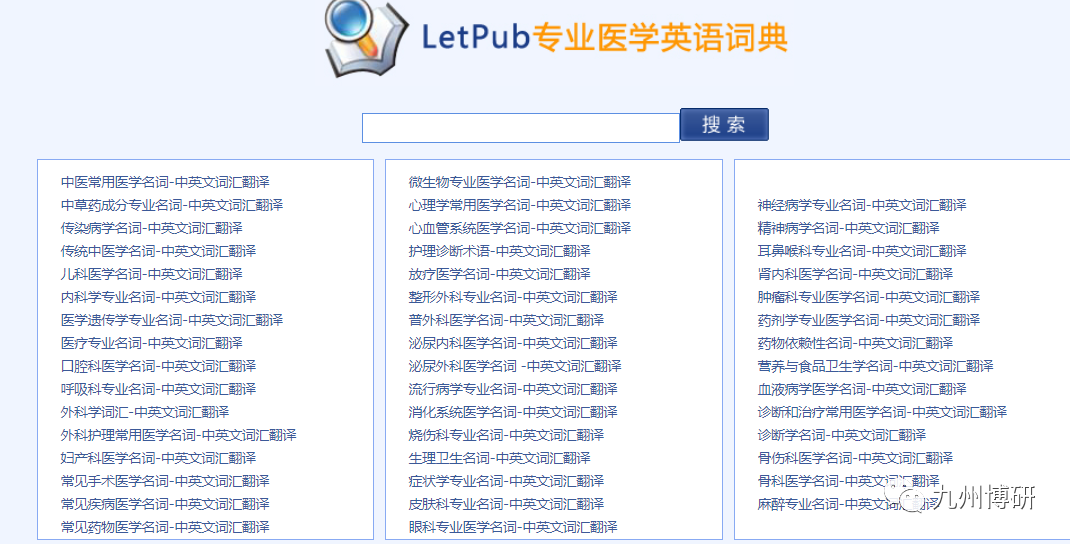Open 心理学常用医学名词-中英文词汇翻译 link

520,205
